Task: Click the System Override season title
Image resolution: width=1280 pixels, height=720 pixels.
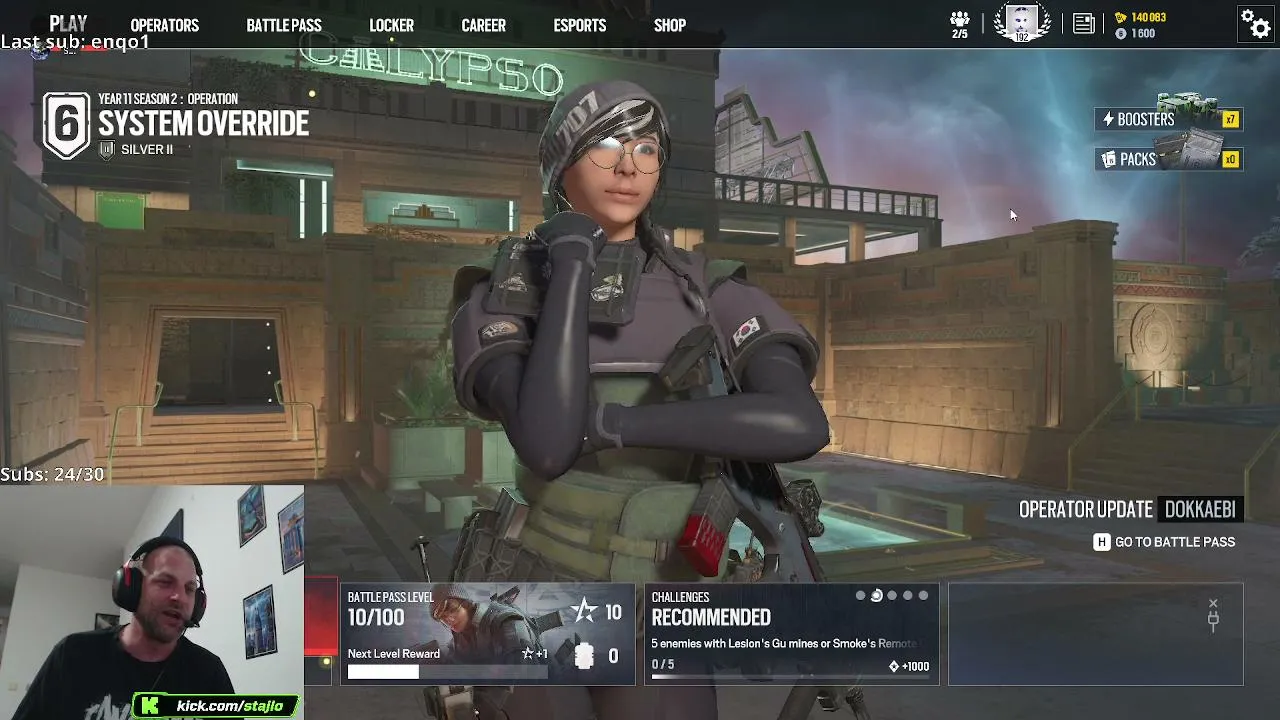Action: click(204, 124)
